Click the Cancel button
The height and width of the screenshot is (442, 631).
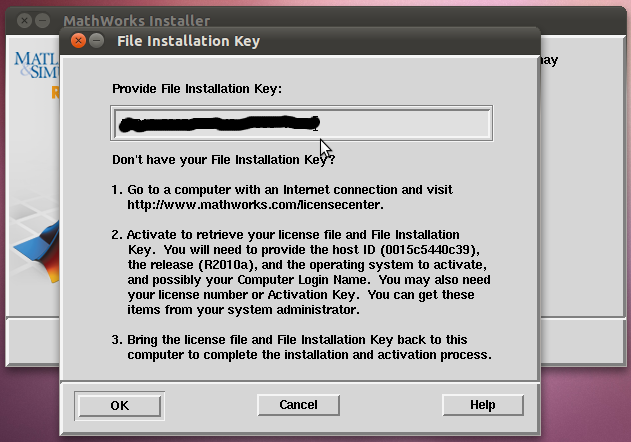(298, 405)
